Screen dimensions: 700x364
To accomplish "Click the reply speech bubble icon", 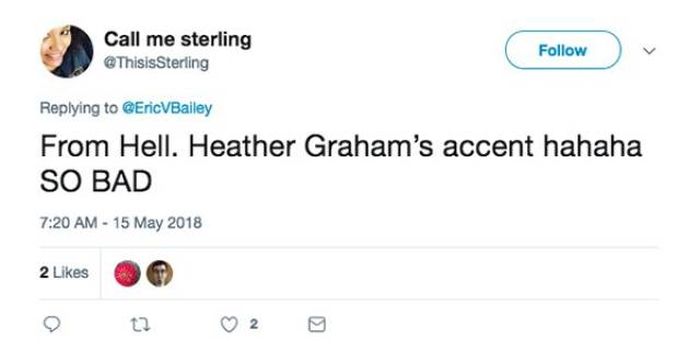I will (51, 324).
